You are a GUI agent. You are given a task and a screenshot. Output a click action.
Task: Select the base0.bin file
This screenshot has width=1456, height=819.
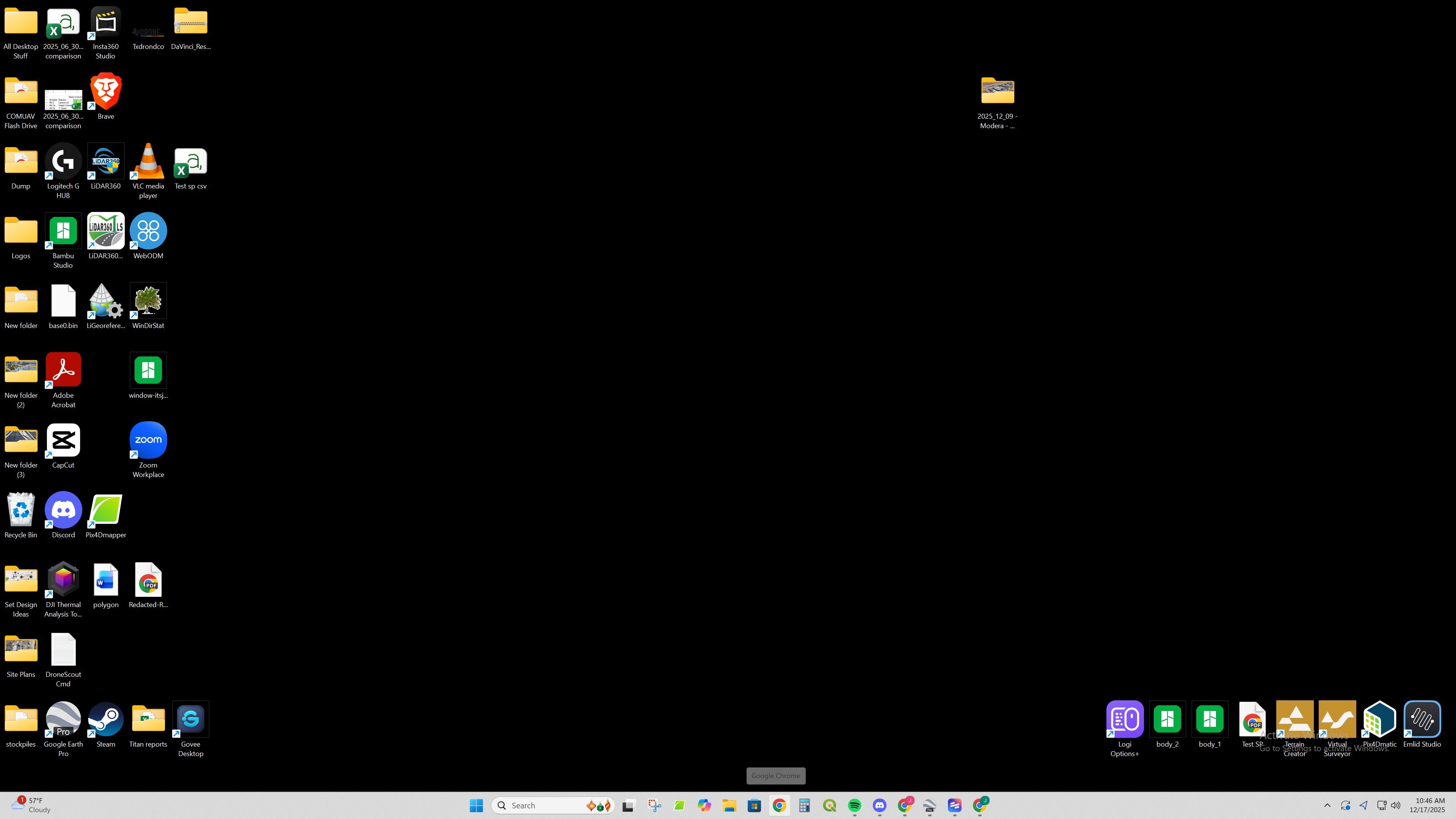(63, 307)
